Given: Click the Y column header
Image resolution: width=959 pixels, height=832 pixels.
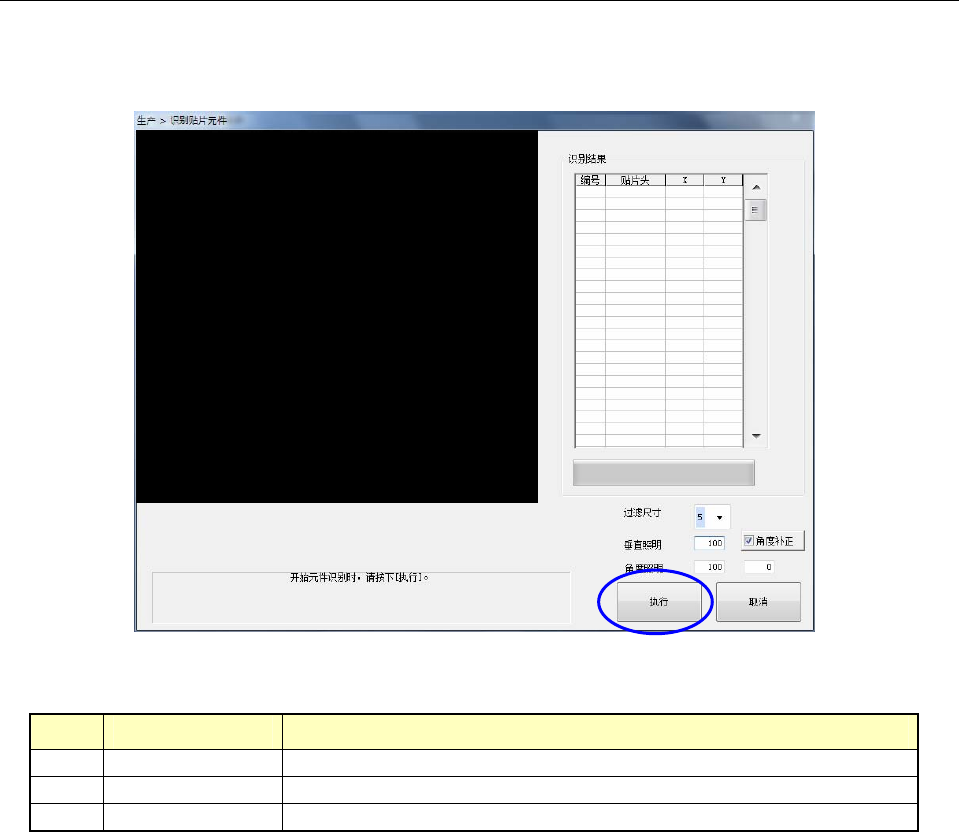Looking at the screenshot, I should (723, 180).
